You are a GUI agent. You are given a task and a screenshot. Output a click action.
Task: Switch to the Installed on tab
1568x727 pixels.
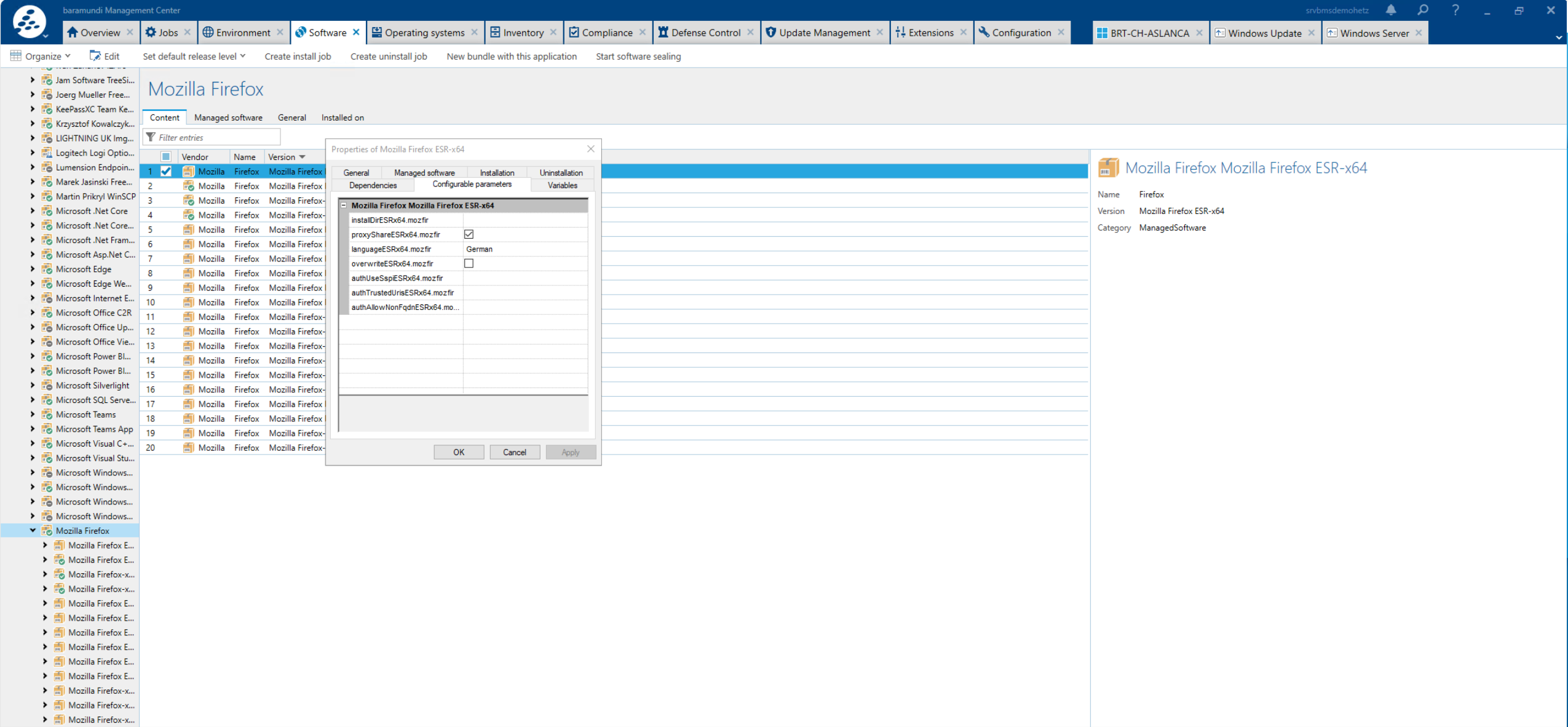(343, 117)
